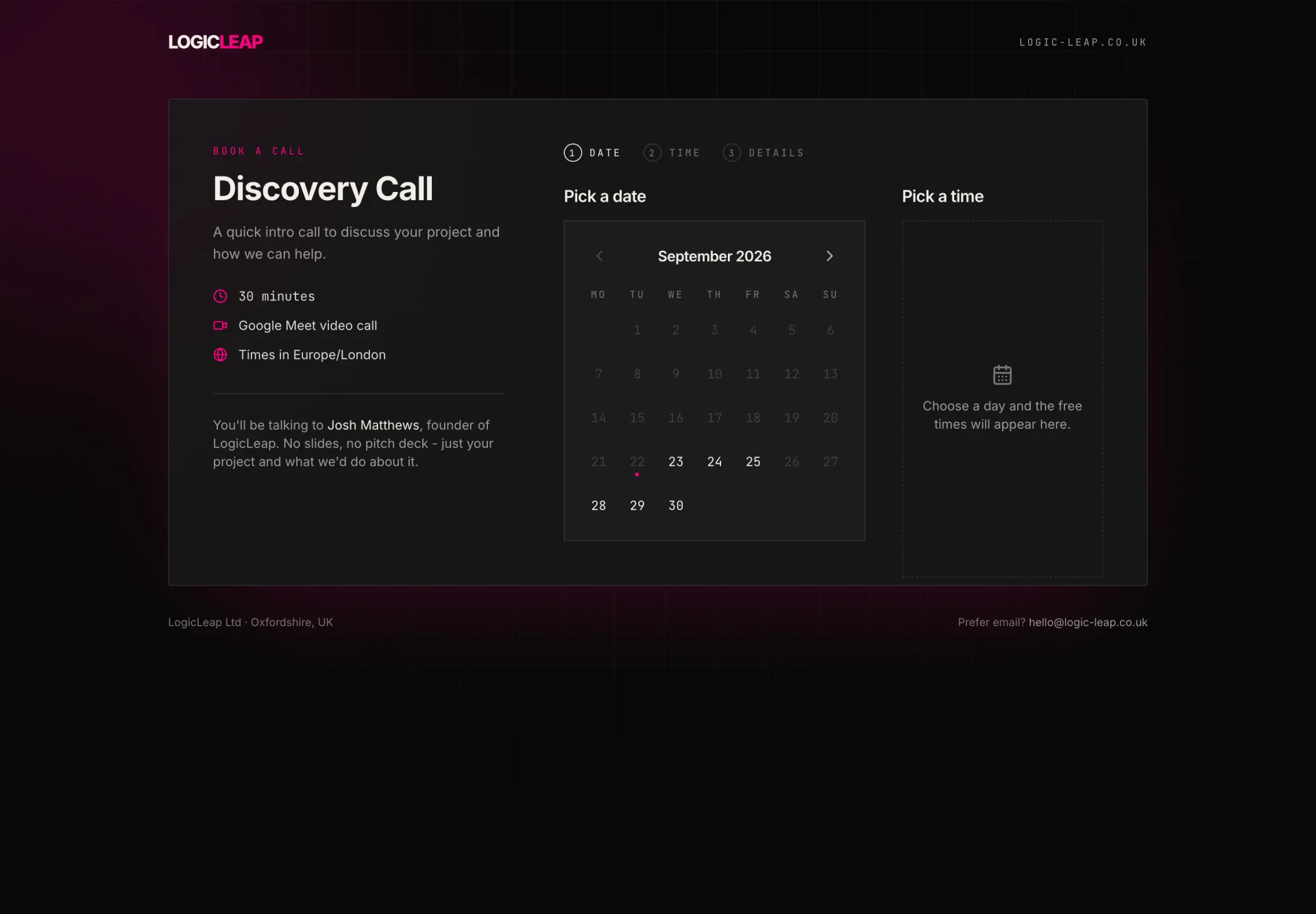Click disabled date 10 in calendar
1316x914 pixels.
tap(714, 374)
